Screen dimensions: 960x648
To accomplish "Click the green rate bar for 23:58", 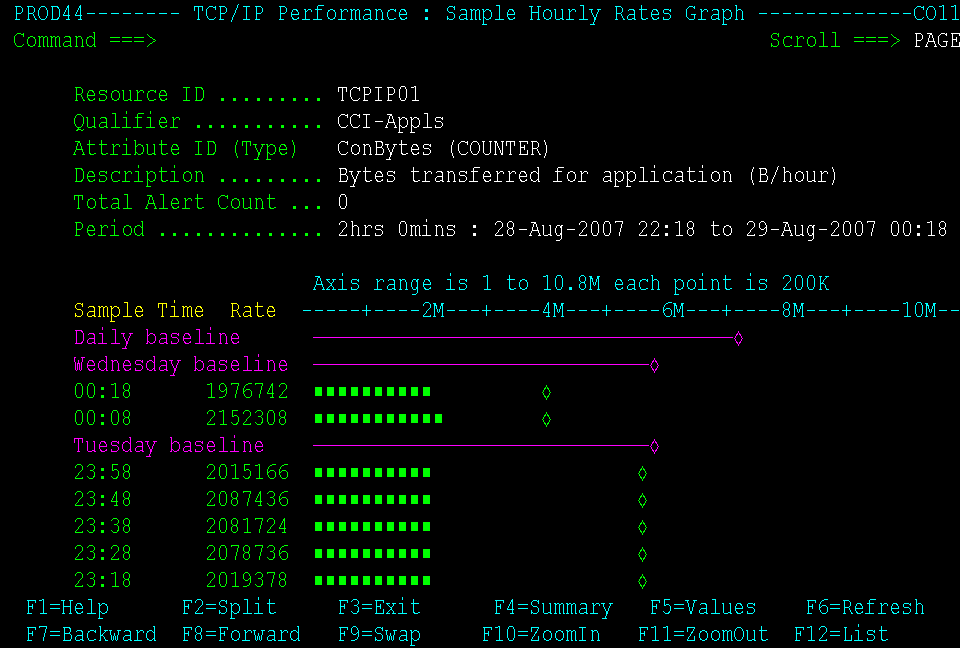I will [370, 472].
